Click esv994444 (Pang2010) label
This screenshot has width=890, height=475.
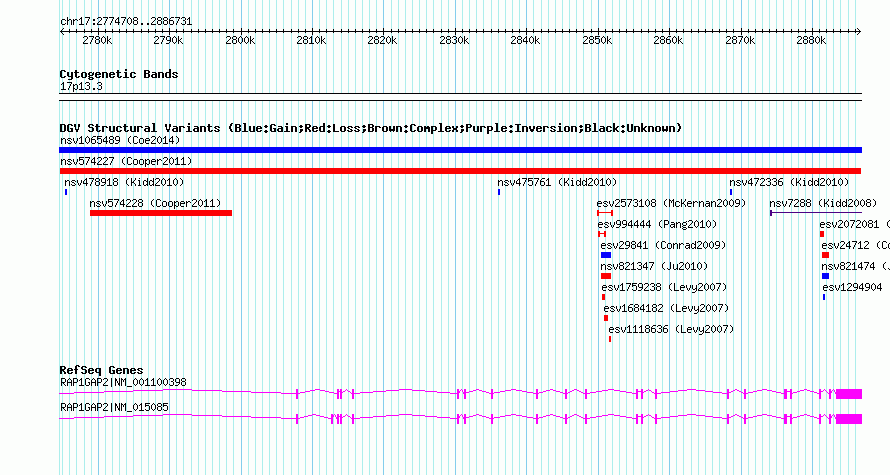(657, 224)
